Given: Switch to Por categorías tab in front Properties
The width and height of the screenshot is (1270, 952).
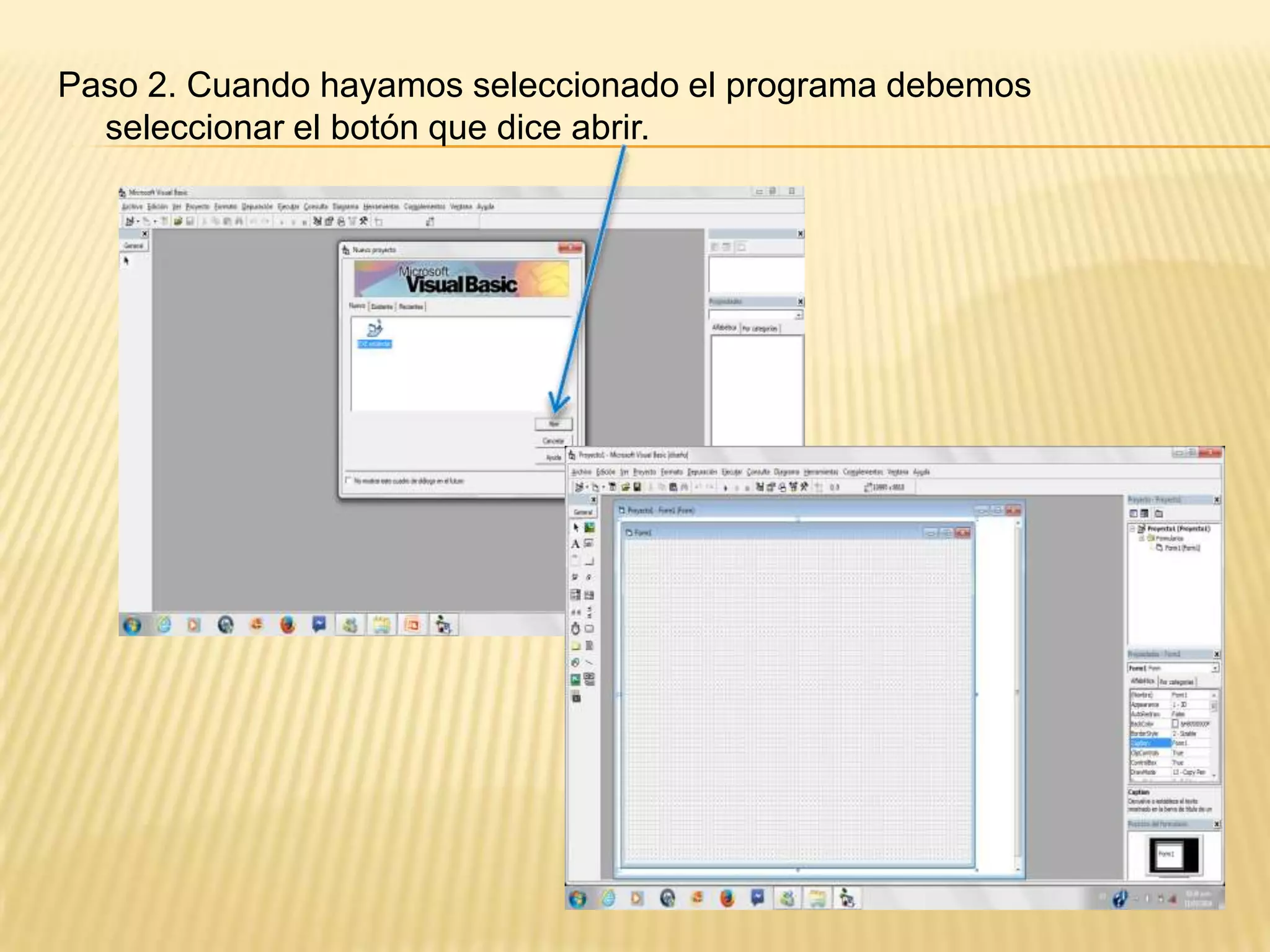Looking at the screenshot, I should tap(1176, 682).
